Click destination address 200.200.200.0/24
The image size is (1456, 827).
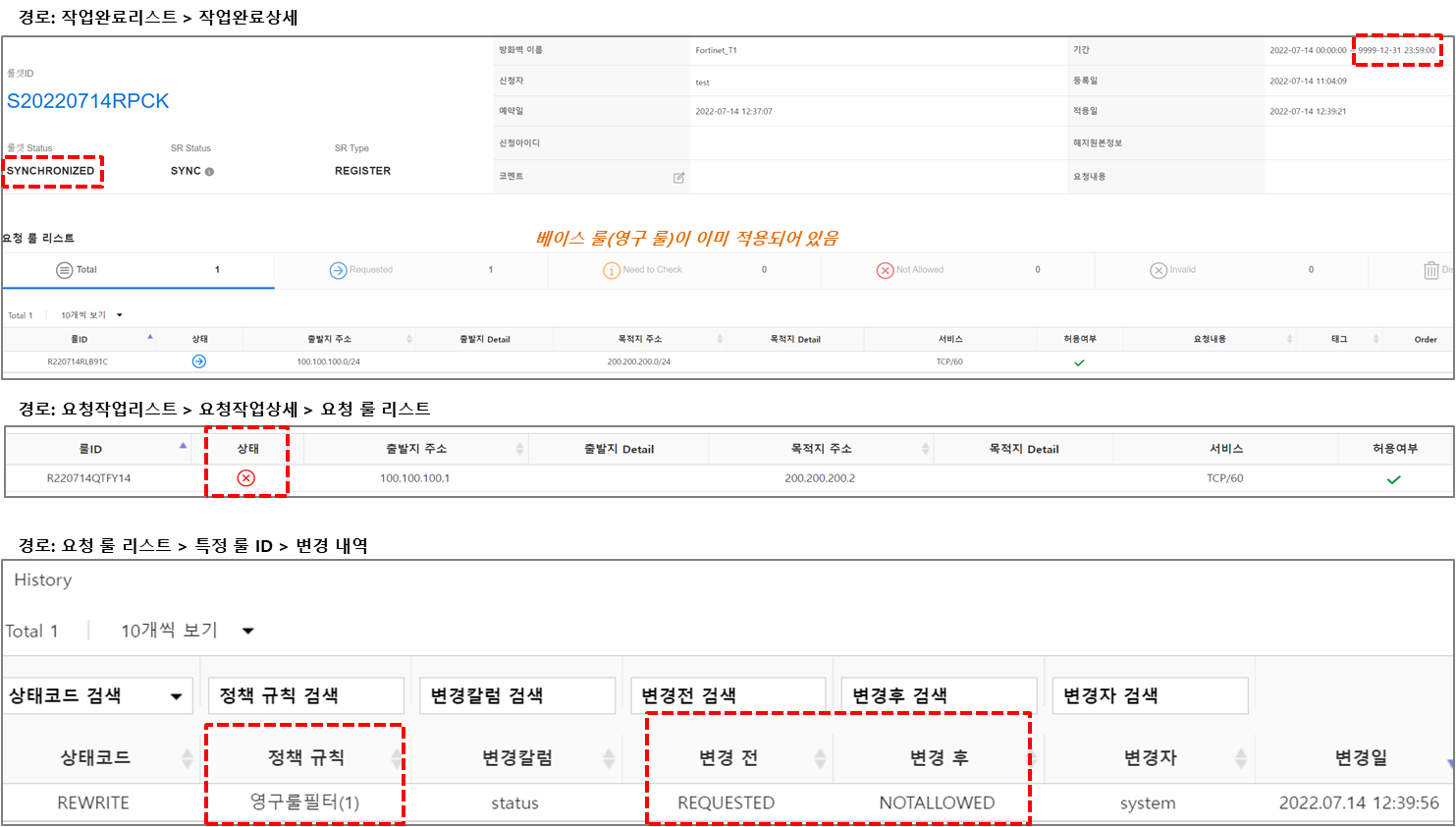pos(639,361)
